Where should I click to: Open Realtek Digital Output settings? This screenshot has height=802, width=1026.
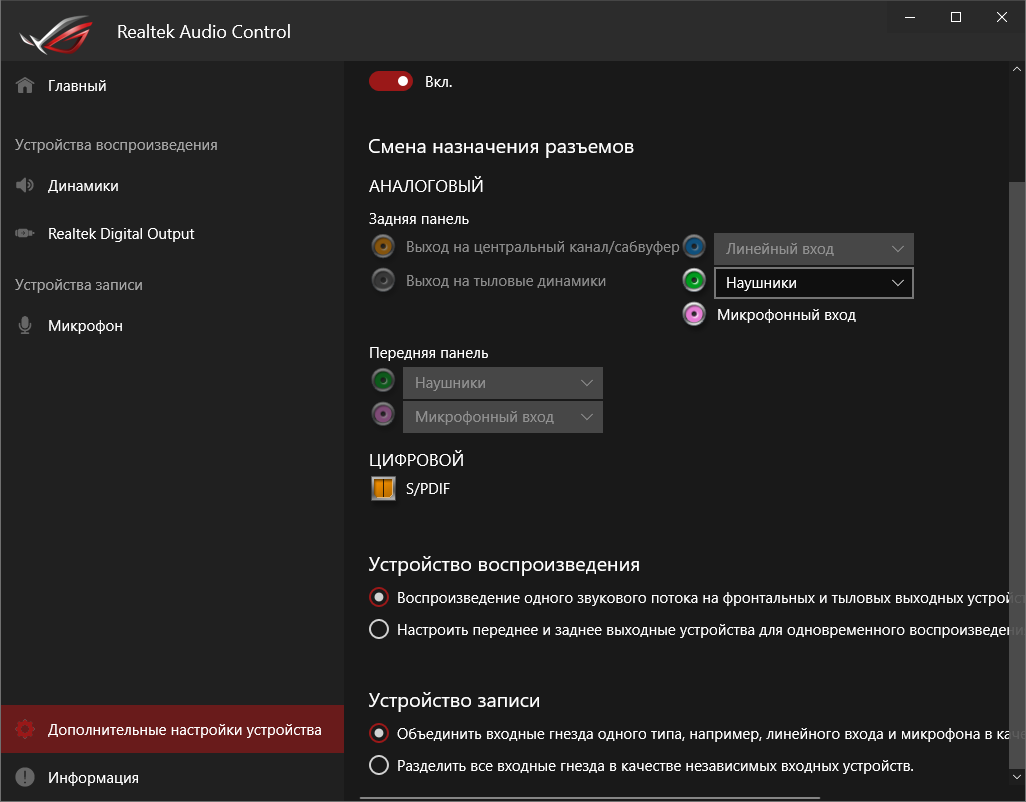[120, 234]
